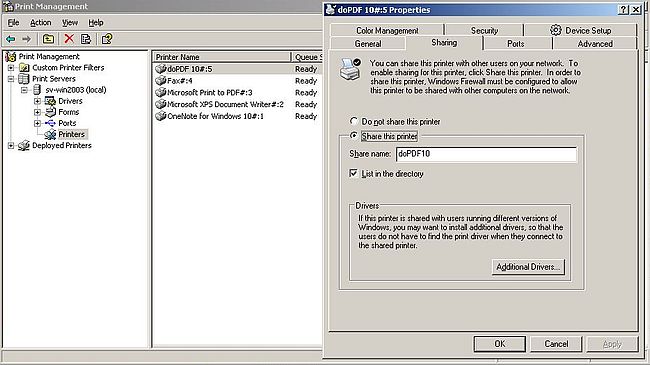Collapse the Print Servers node
The image size is (650, 365).
coord(11,79)
